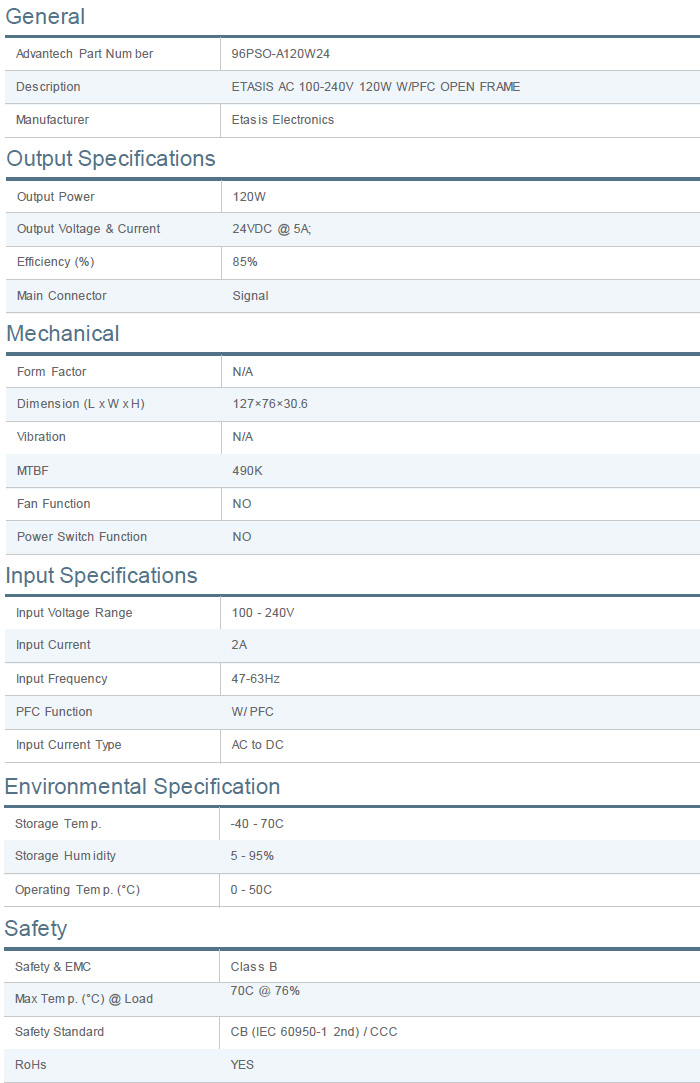Select the 100 - 240V input voltage value

(263, 613)
